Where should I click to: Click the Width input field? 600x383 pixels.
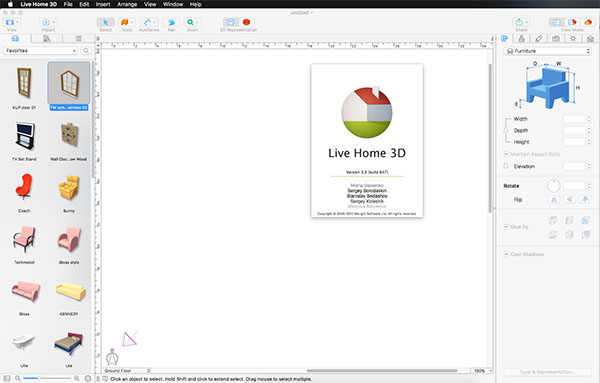point(574,119)
